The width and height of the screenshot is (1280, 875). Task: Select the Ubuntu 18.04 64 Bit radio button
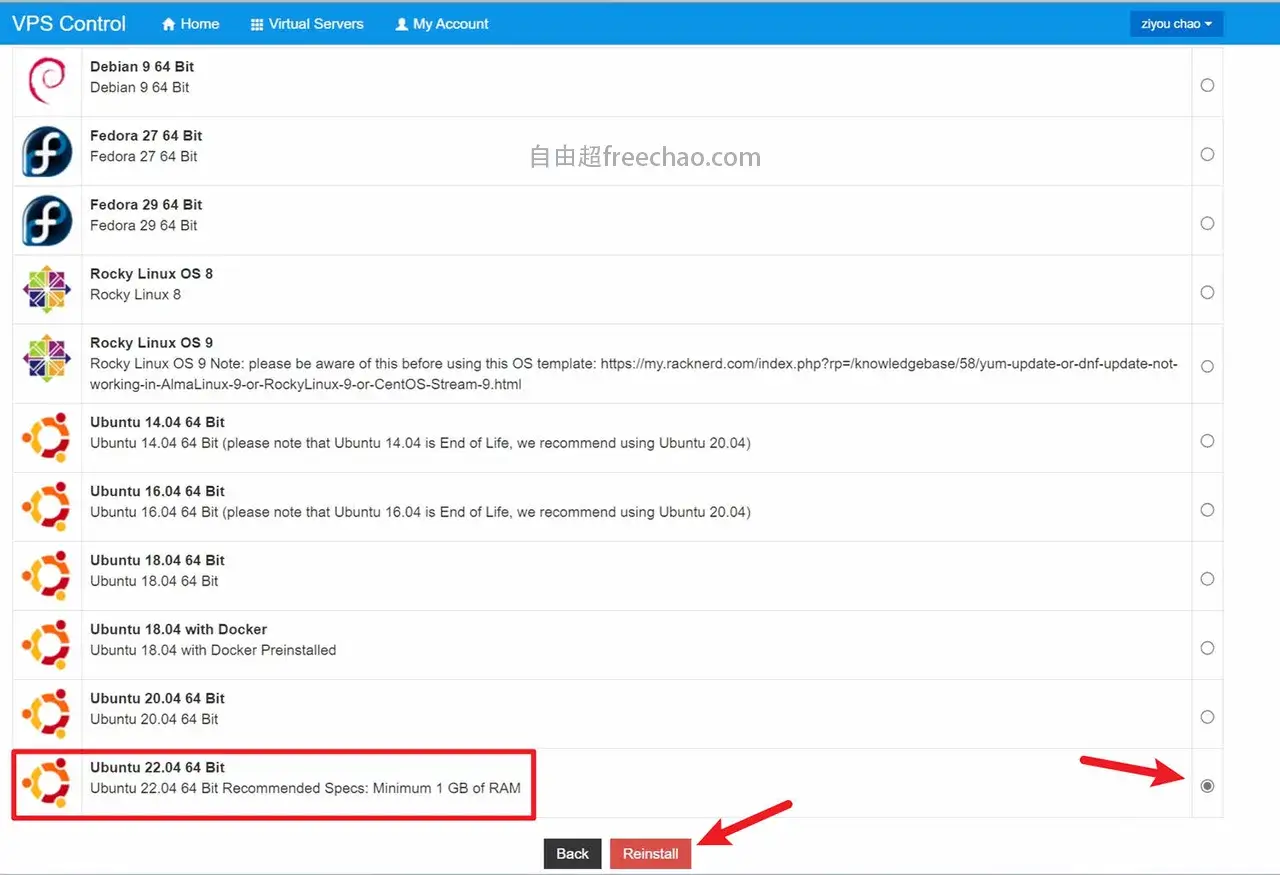point(1207,578)
